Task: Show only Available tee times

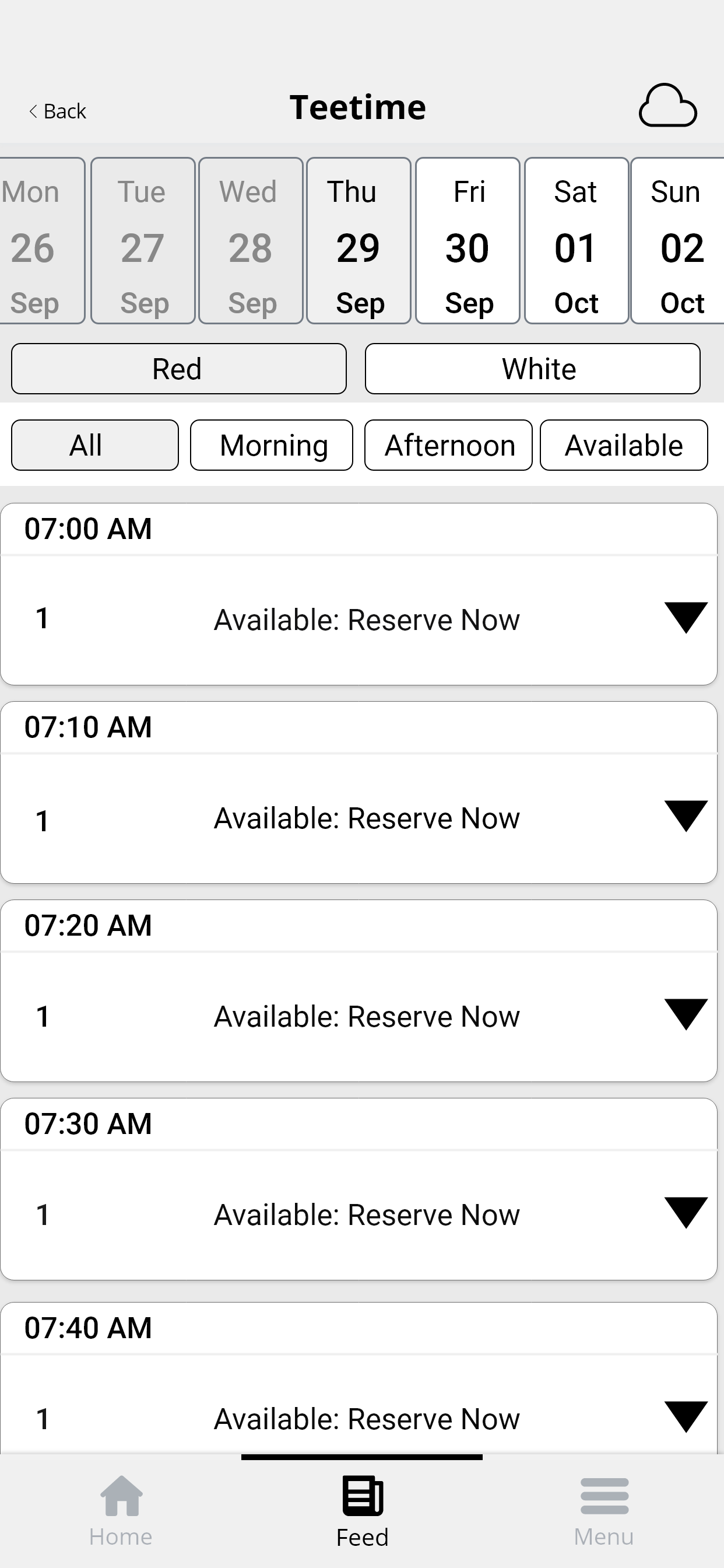Action: (624, 445)
